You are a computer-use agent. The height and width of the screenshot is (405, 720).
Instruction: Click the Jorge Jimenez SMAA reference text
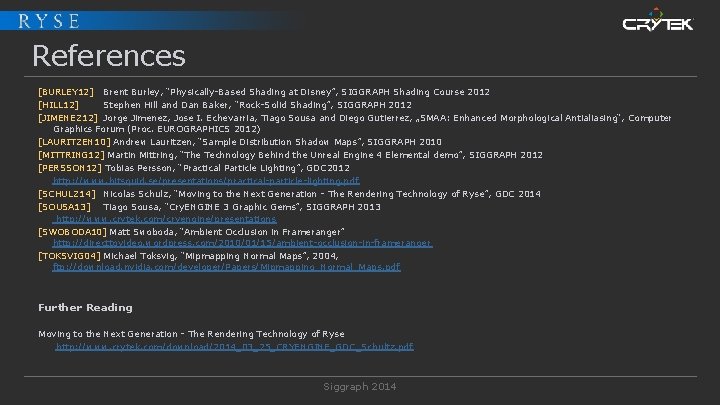pyautogui.click(x=387, y=118)
